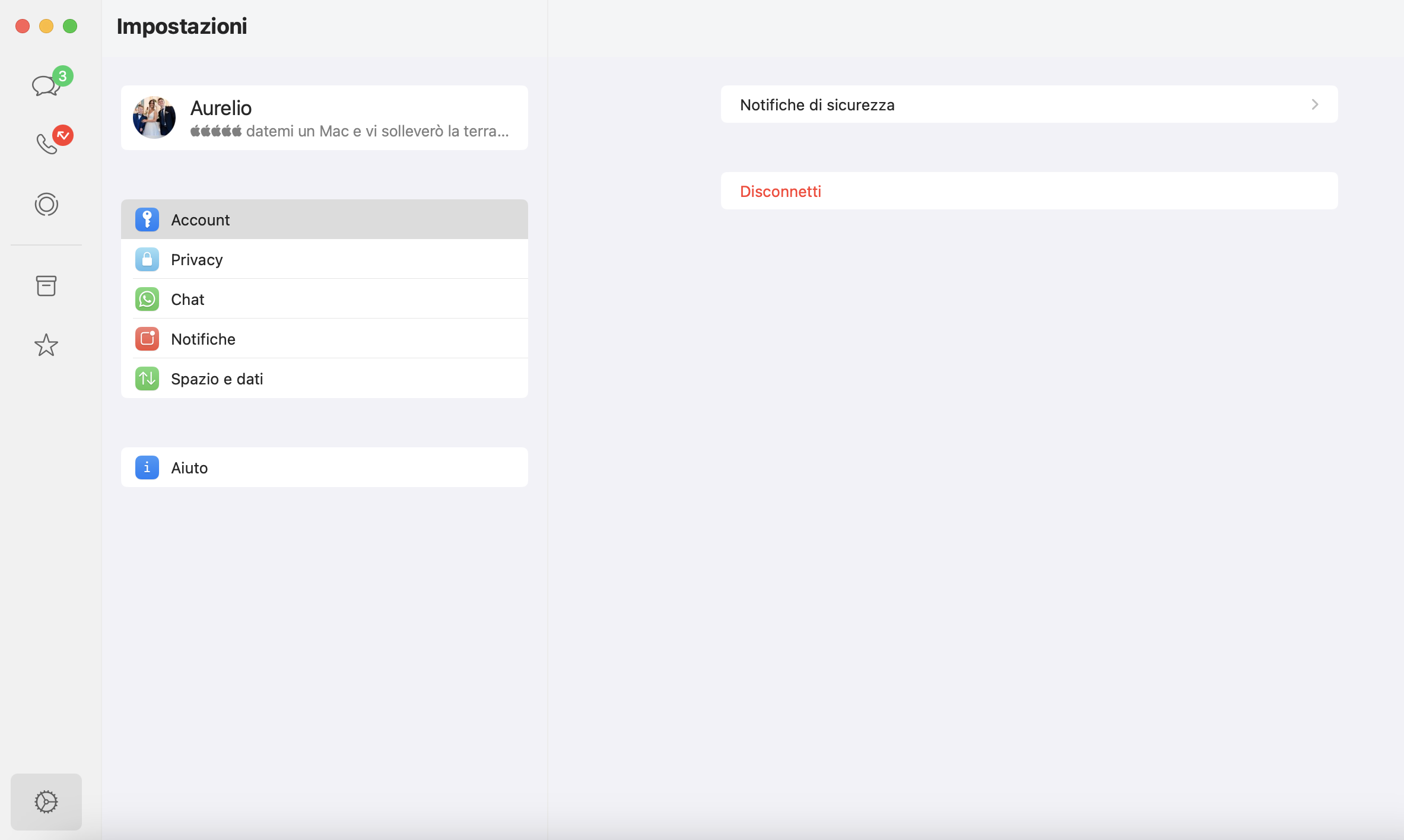Select the Notifiche settings item
This screenshot has width=1404, height=840.
(324, 339)
